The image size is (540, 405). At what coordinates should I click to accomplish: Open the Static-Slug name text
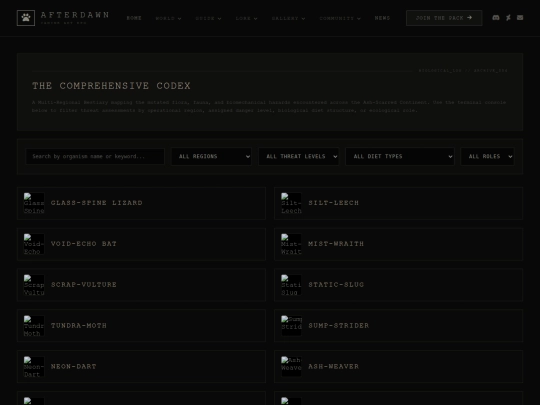(x=336, y=285)
